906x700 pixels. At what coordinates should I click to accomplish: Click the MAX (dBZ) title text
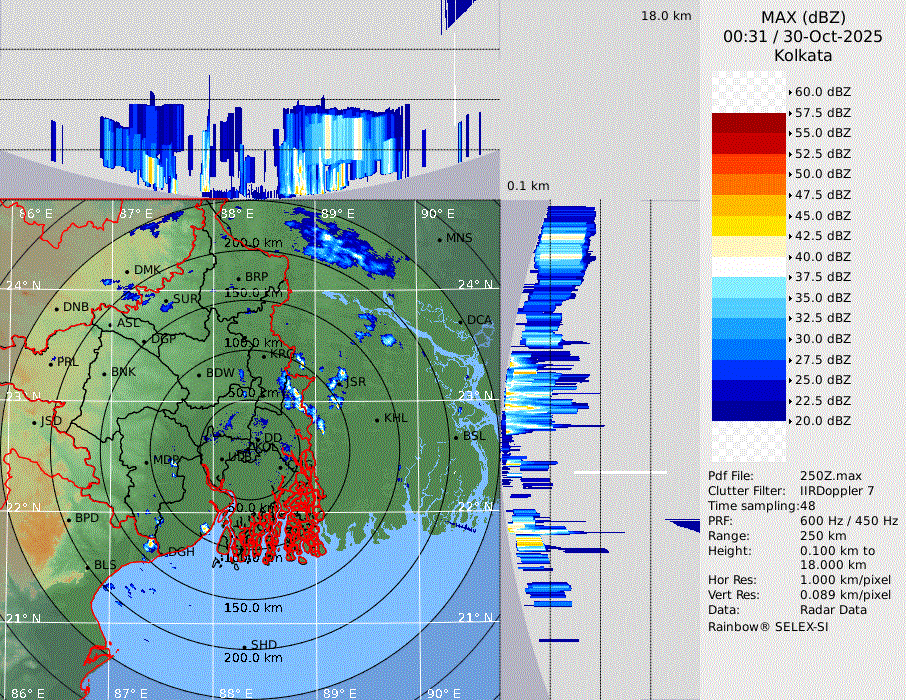(803, 17)
